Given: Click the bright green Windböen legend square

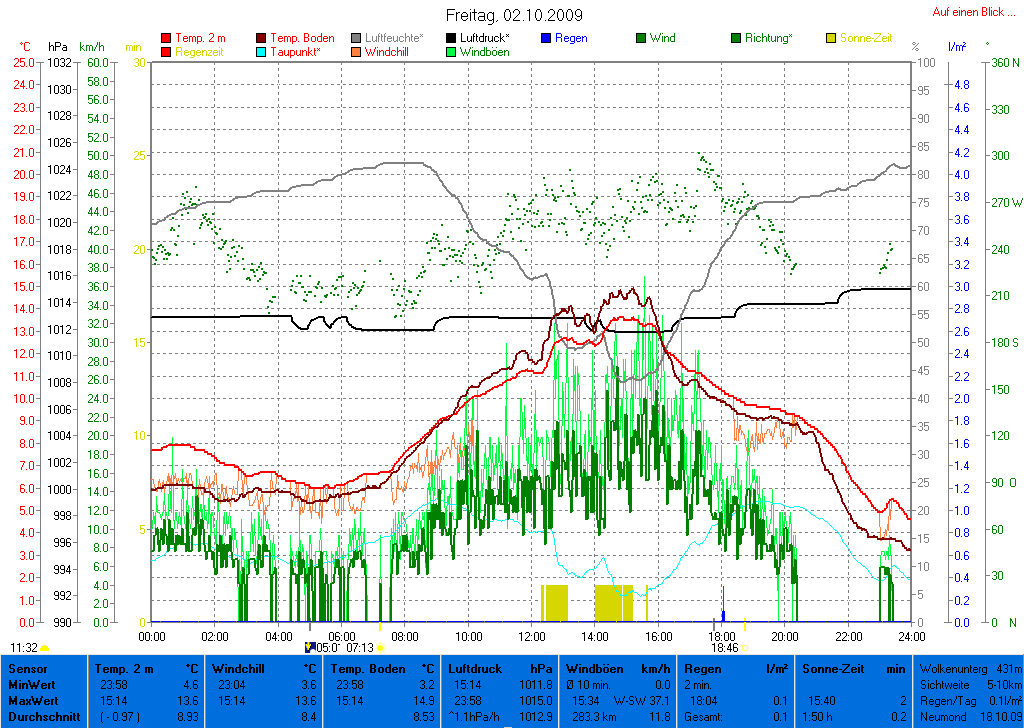Looking at the screenshot, I should tap(452, 52).
